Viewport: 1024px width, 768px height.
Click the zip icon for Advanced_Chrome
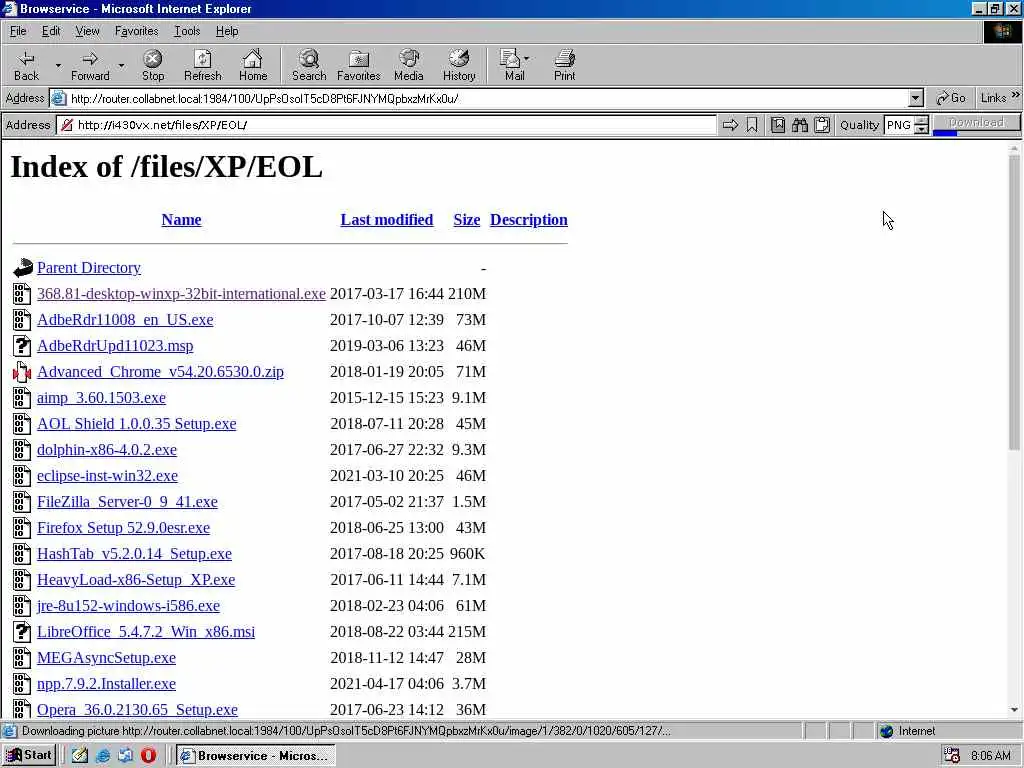[22, 372]
